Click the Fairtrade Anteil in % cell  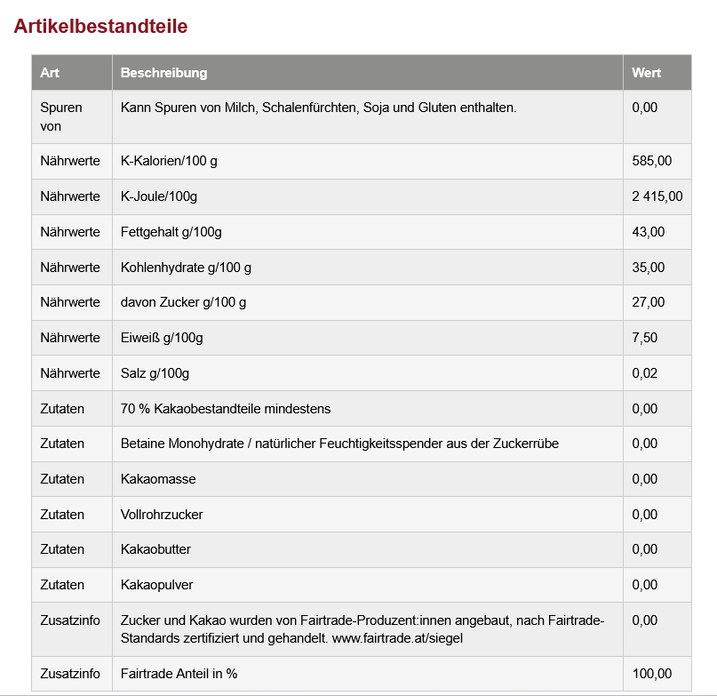[179, 673]
